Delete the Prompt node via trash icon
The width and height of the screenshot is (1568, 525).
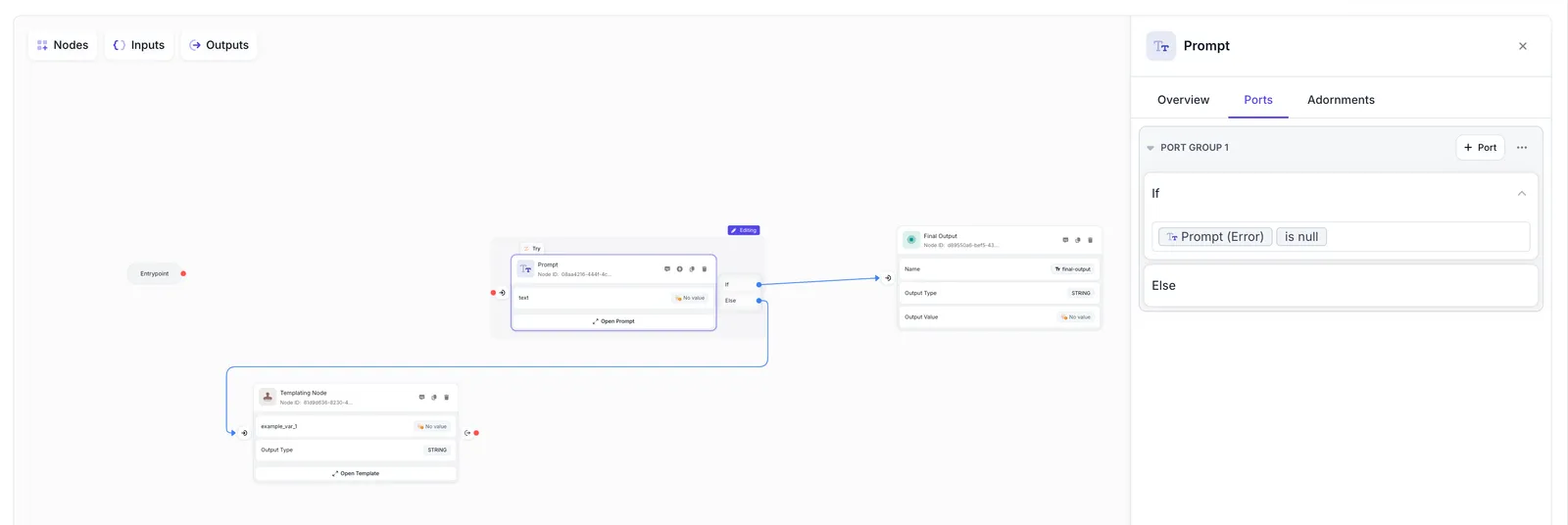(704, 268)
